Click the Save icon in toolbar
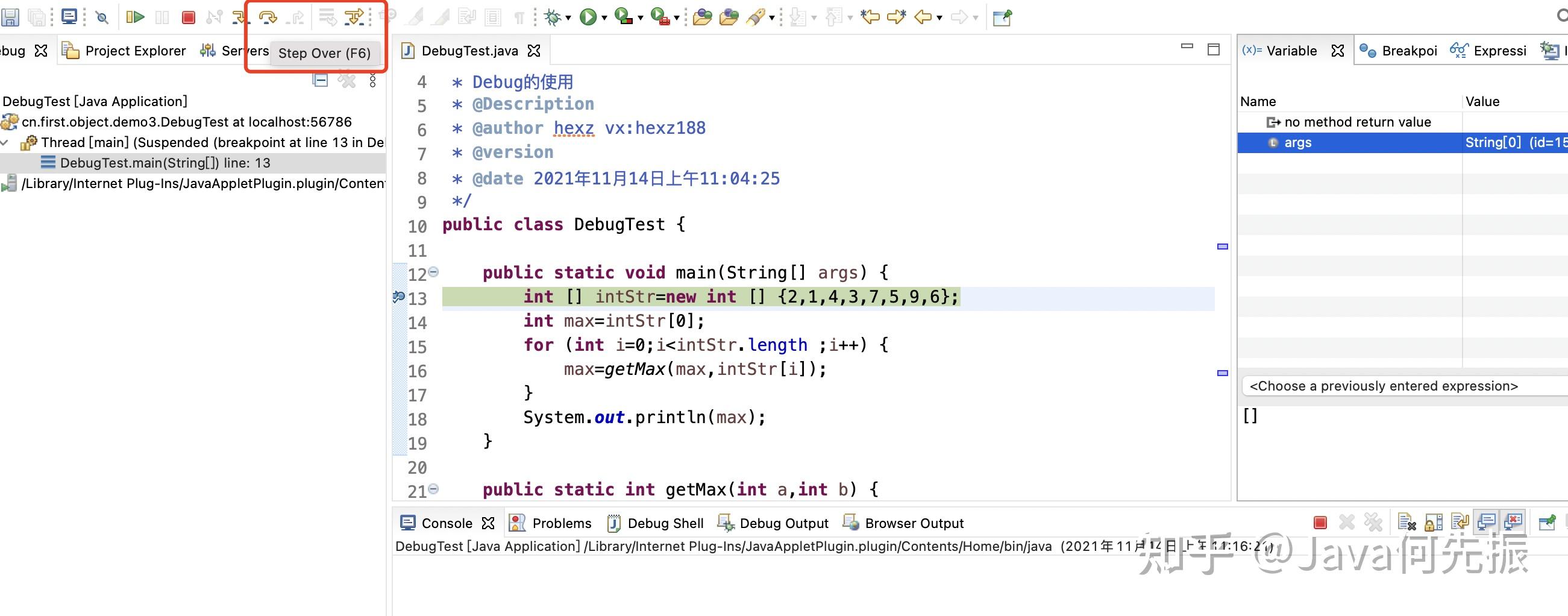This screenshot has height=616, width=1568. 10,17
